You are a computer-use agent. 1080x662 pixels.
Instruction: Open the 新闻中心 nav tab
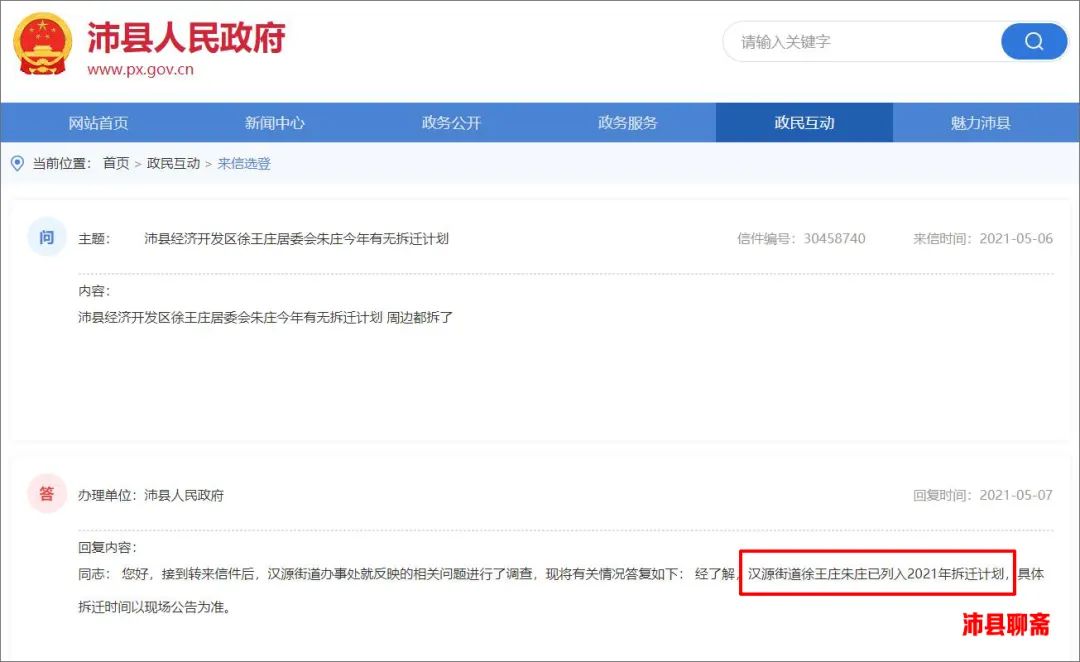point(275,123)
